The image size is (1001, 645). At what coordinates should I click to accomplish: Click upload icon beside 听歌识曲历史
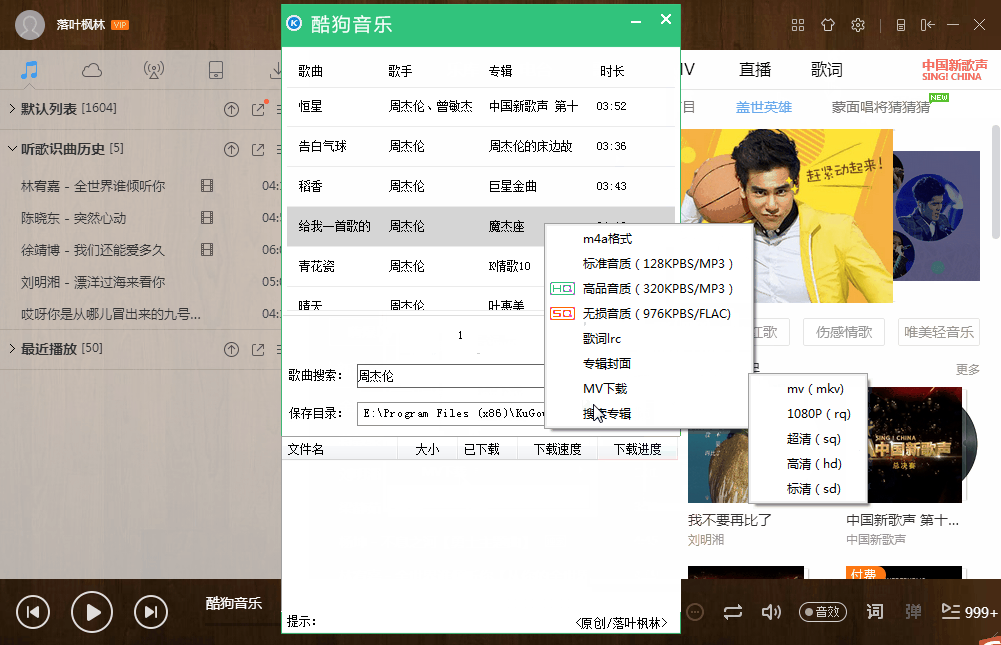[231, 149]
